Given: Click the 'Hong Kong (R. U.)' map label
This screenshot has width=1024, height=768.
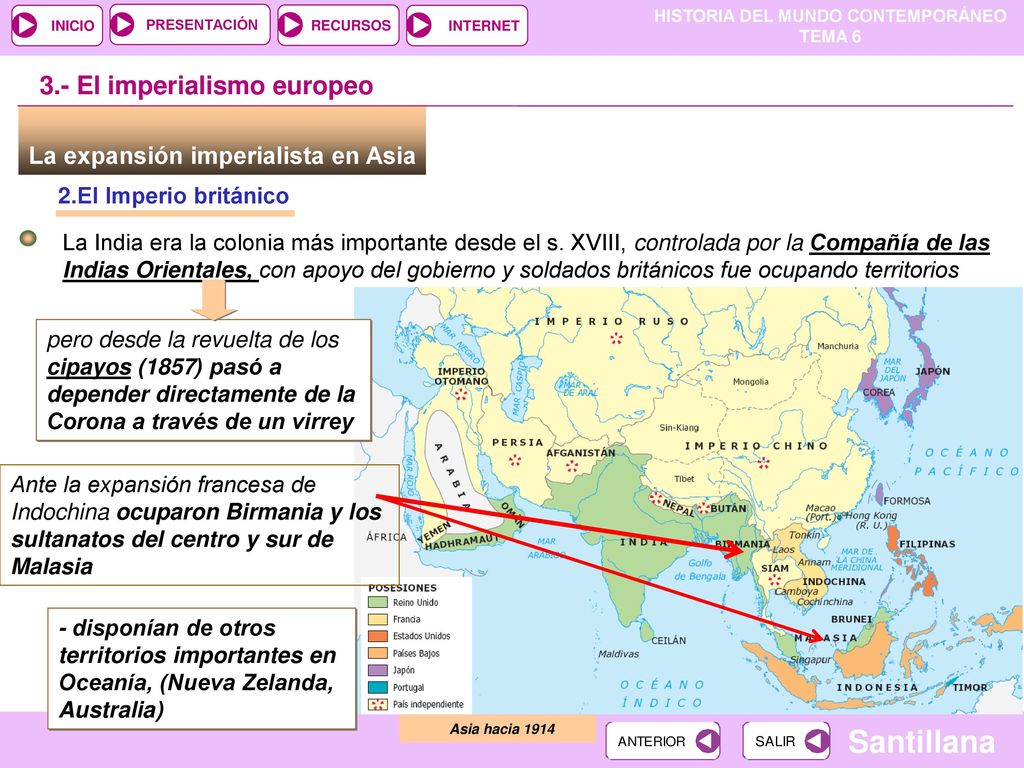Looking at the screenshot, I should coord(871,520).
